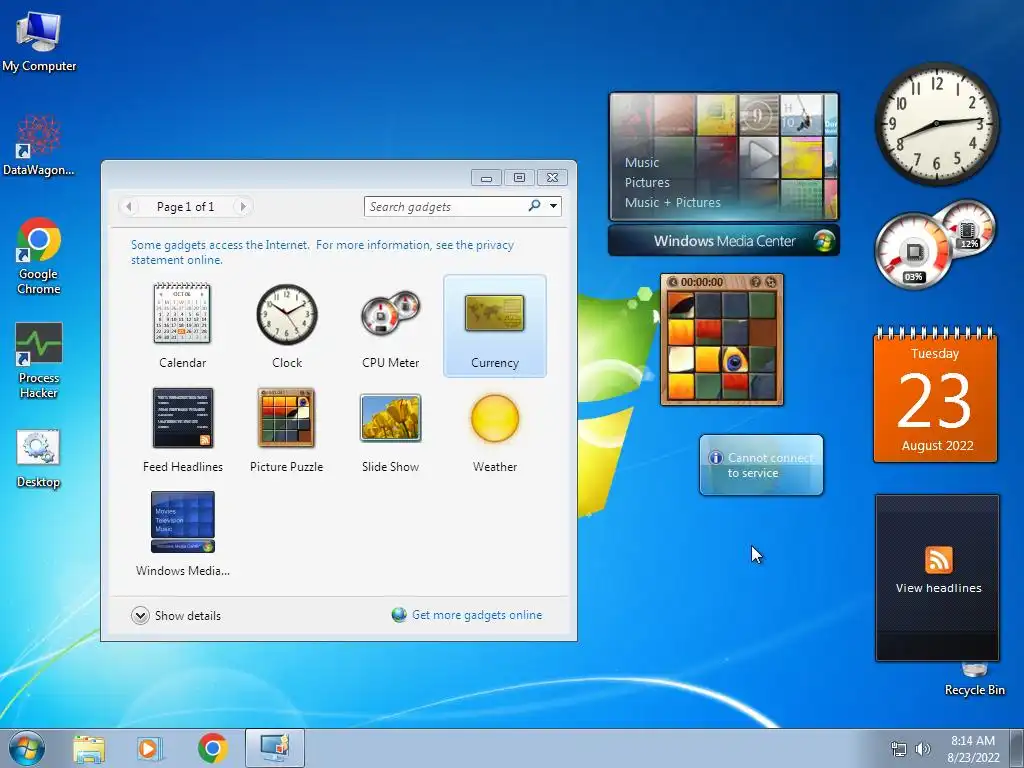
Task: Click the Page 1 of 1 label
Action: [185, 206]
